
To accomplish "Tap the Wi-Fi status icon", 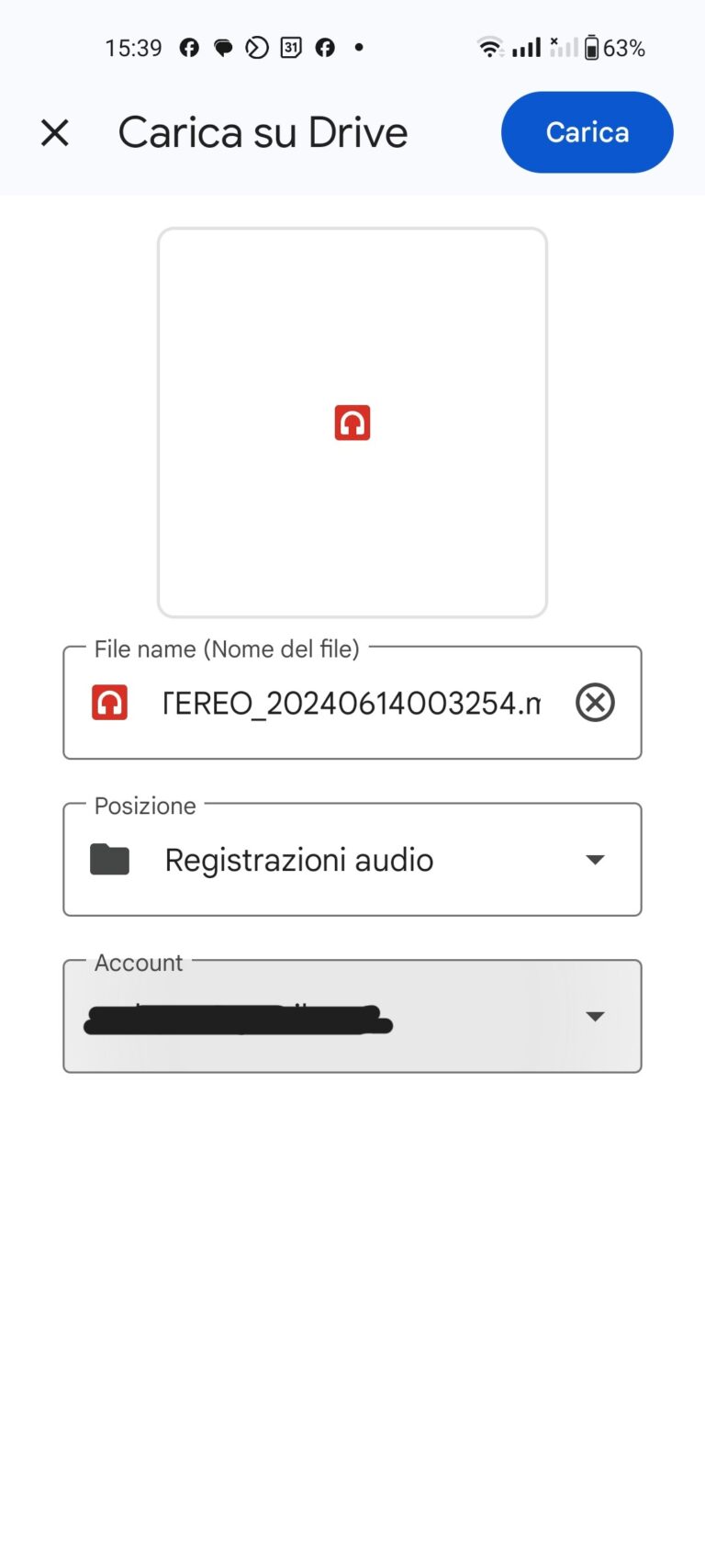I will [490, 48].
